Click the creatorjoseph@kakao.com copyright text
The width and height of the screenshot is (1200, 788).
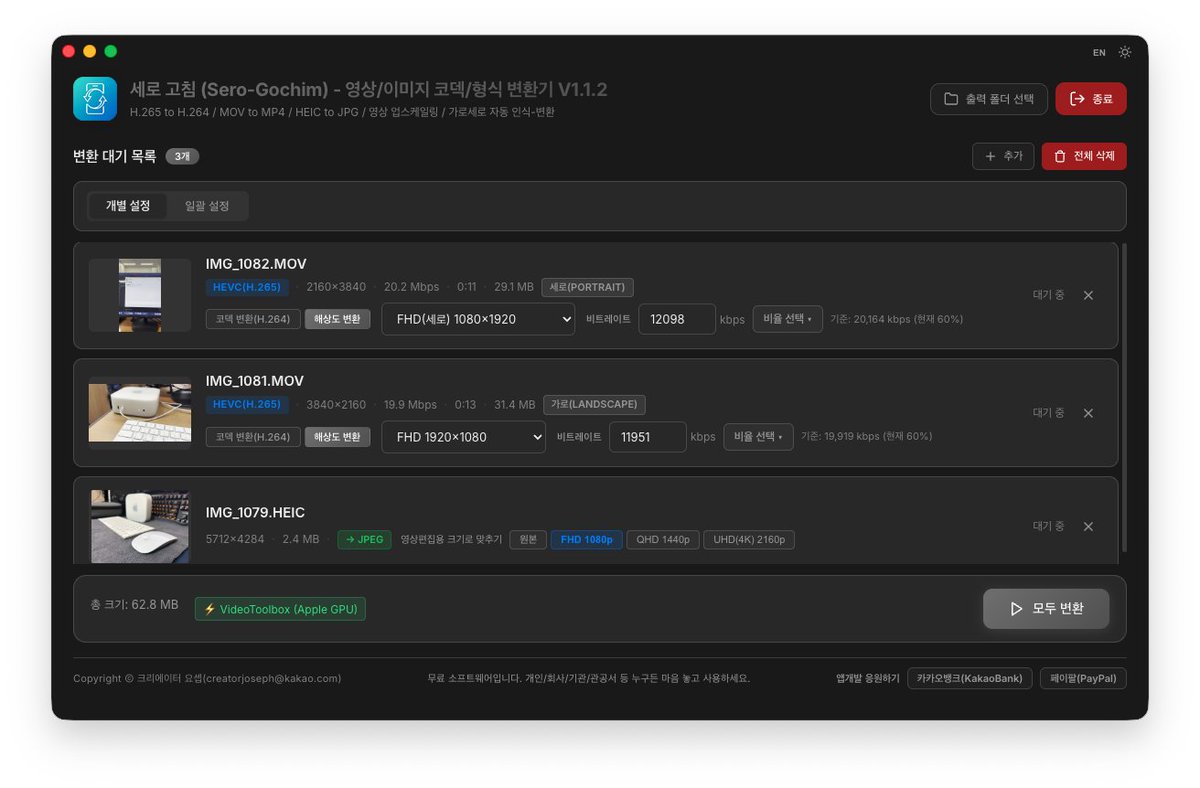coord(207,678)
